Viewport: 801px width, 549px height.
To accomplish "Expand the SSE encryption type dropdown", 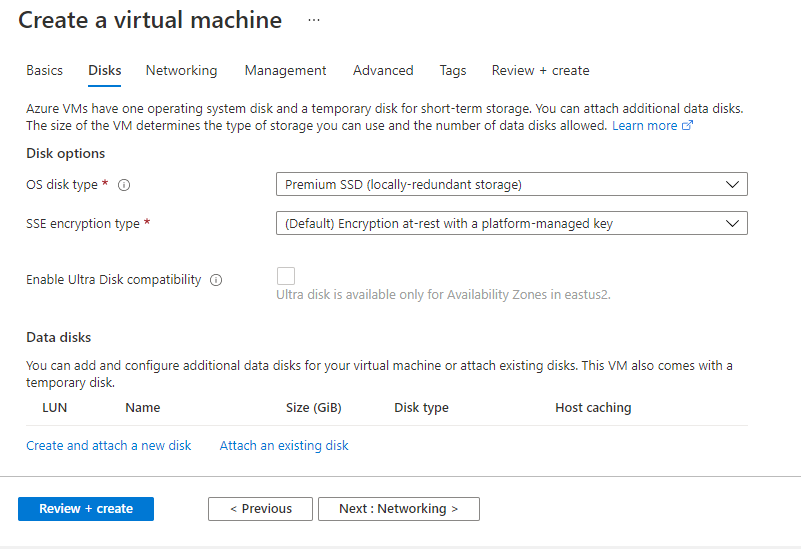I will click(x=511, y=224).
